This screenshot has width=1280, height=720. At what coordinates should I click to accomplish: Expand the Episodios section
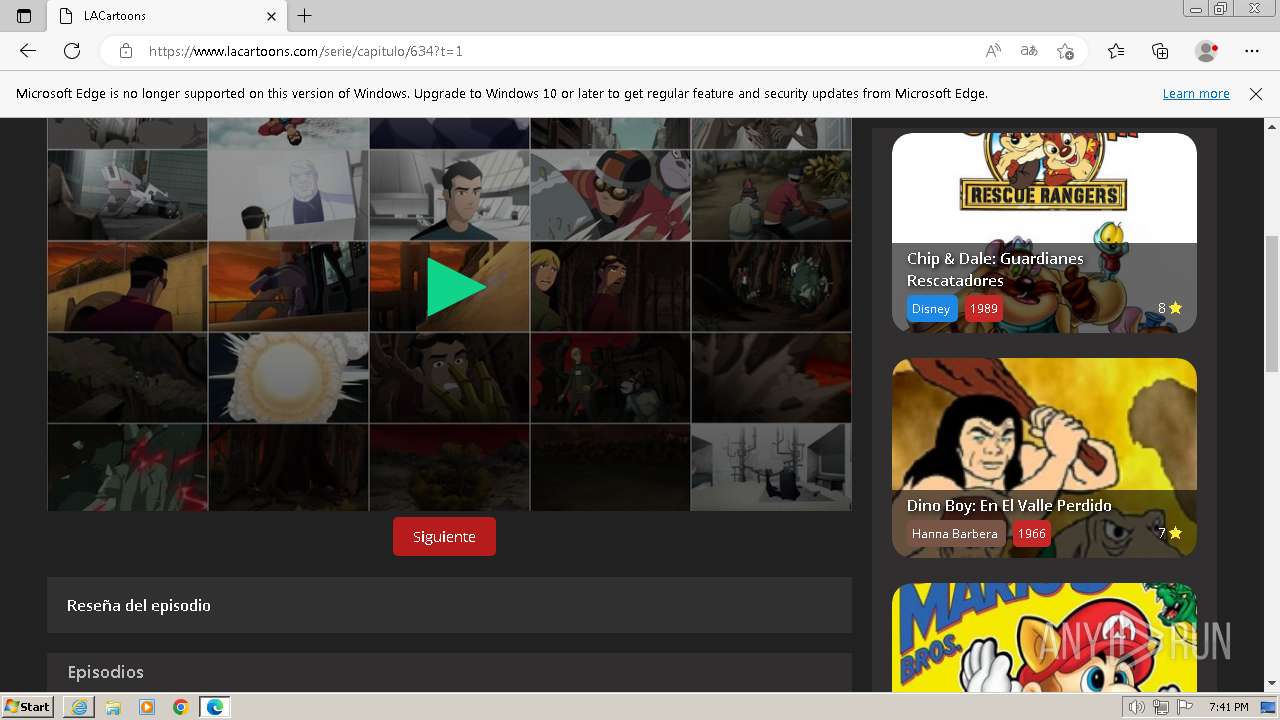tap(449, 672)
